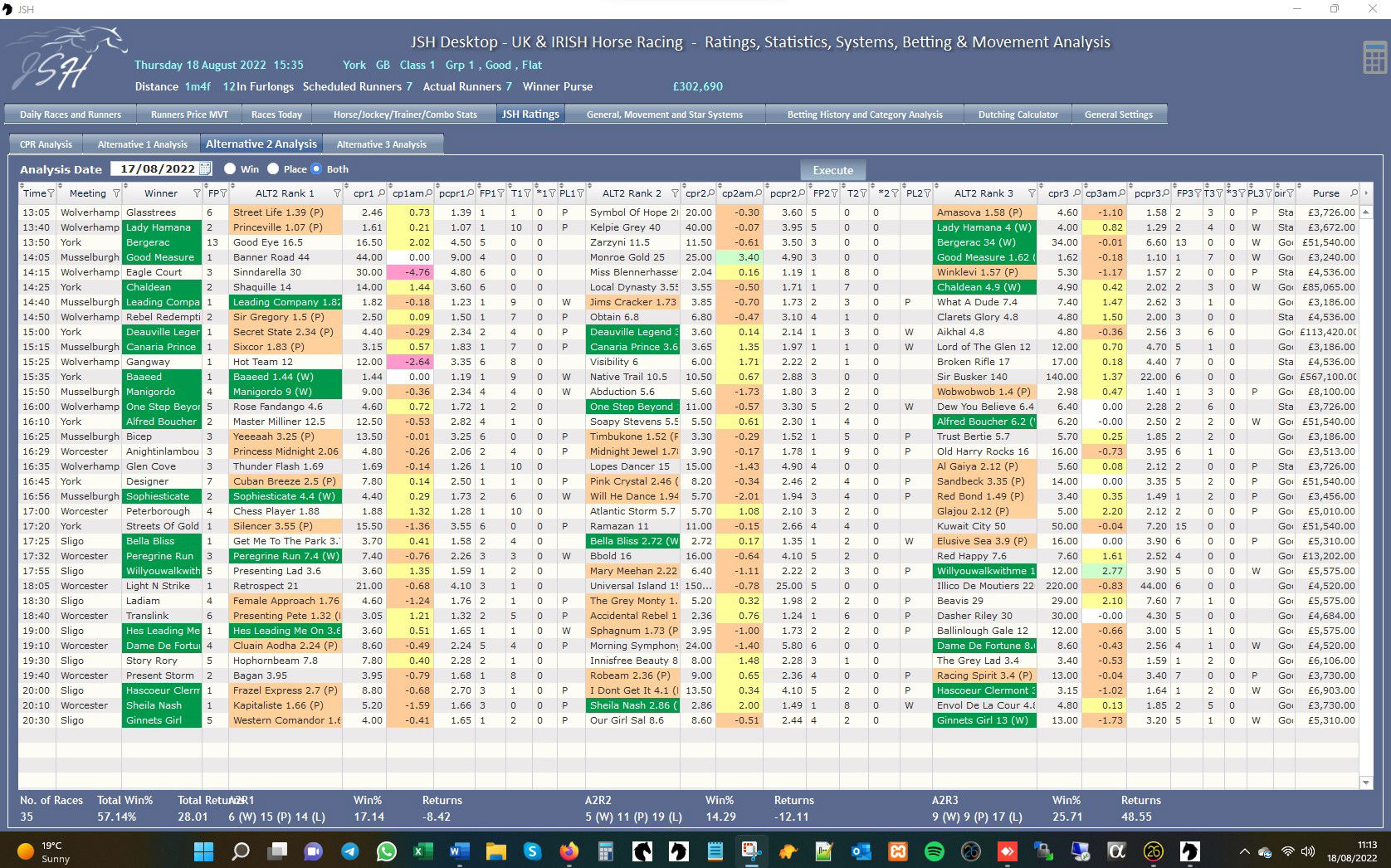Select the 'Hascoeur Clermont' ALT2 Rank 3 cell

pos(985,690)
